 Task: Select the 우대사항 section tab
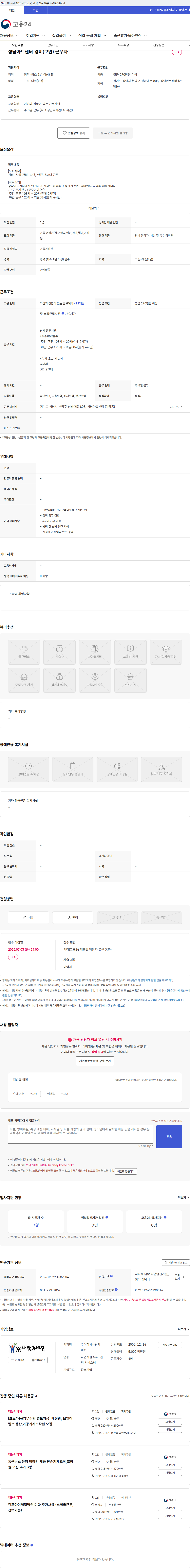coord(88,45)
